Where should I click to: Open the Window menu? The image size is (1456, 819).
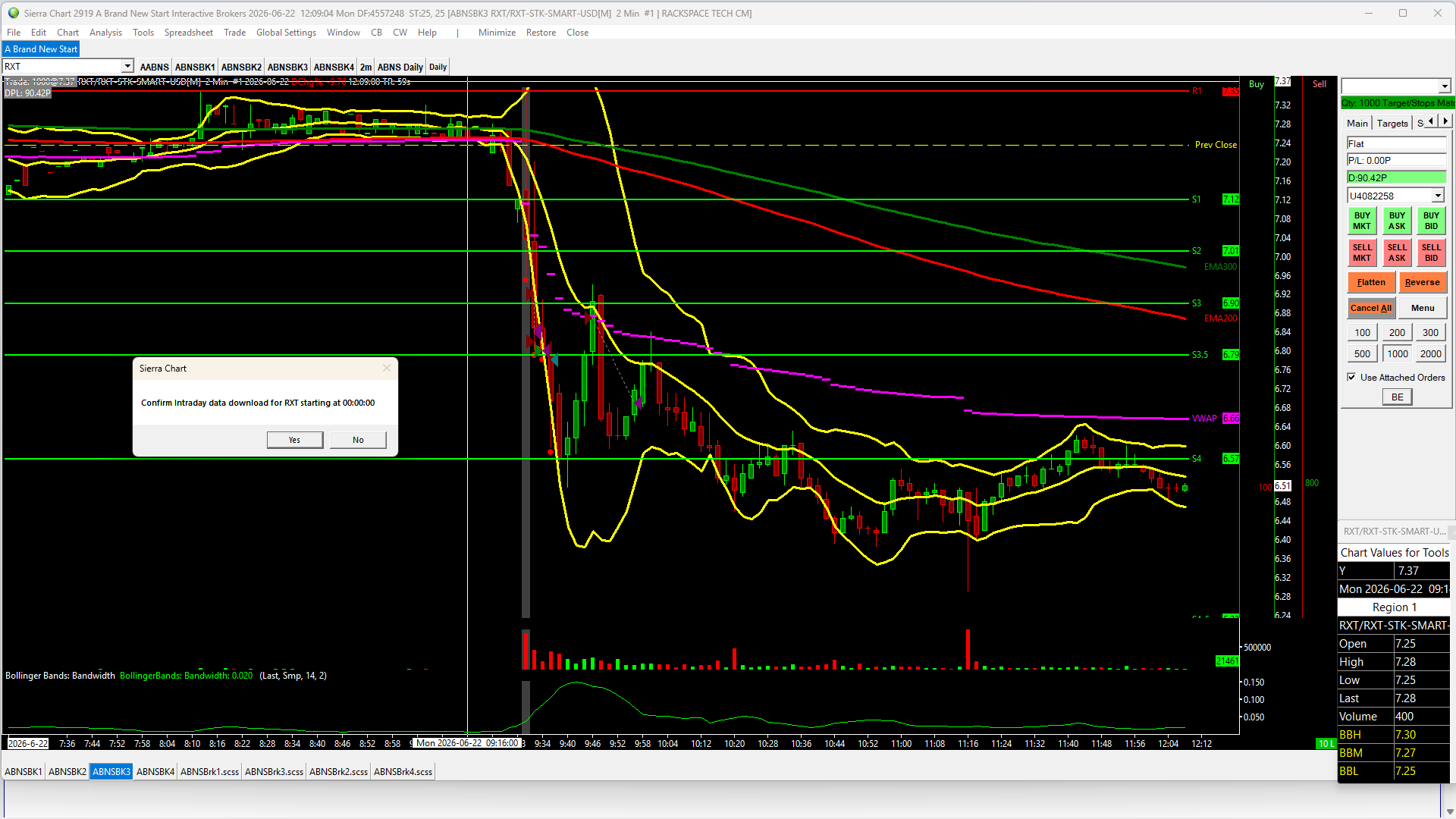[344, 33]
